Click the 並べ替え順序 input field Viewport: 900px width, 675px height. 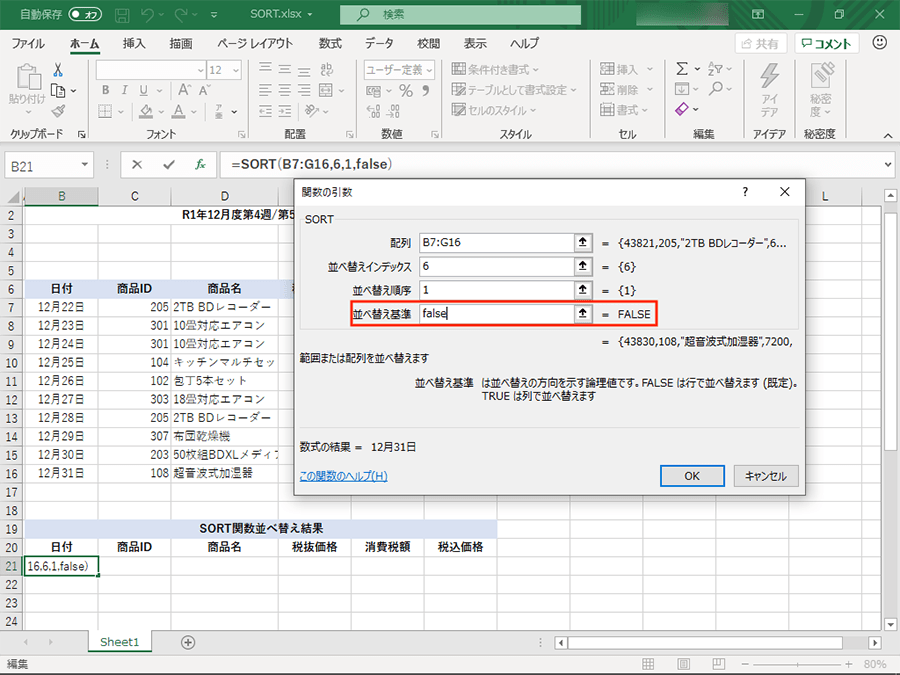pos(494,290)
